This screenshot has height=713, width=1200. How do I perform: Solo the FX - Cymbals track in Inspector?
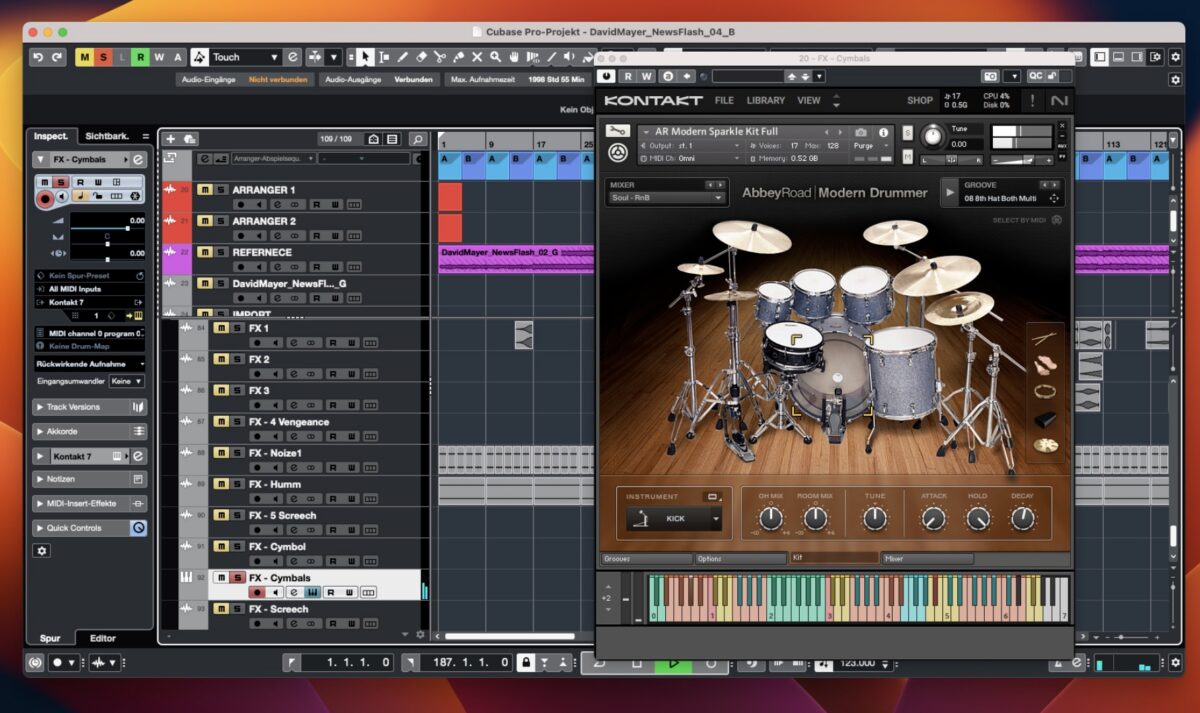61,183
